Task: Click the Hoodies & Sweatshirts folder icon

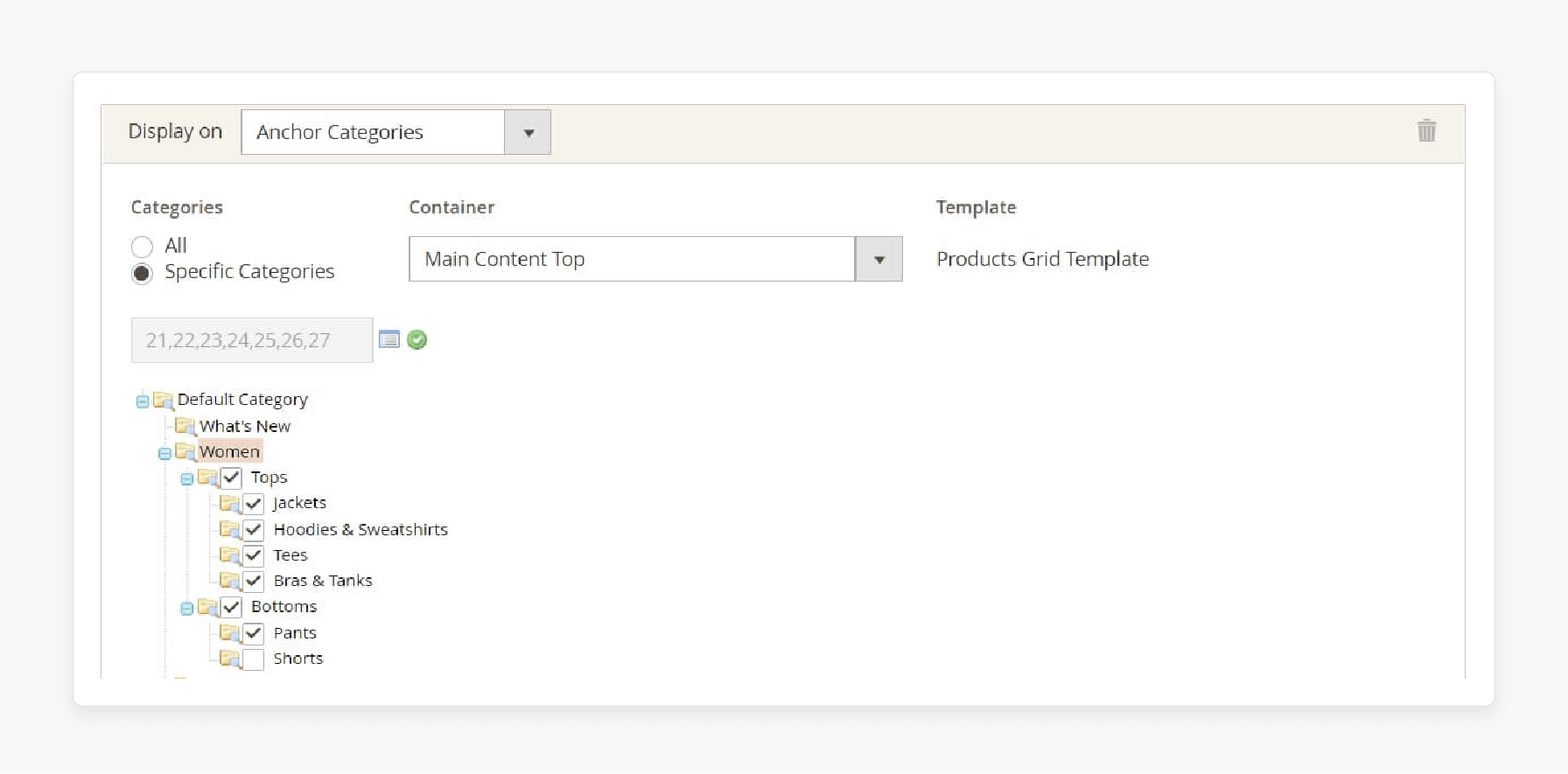Action: coord(230,529)
